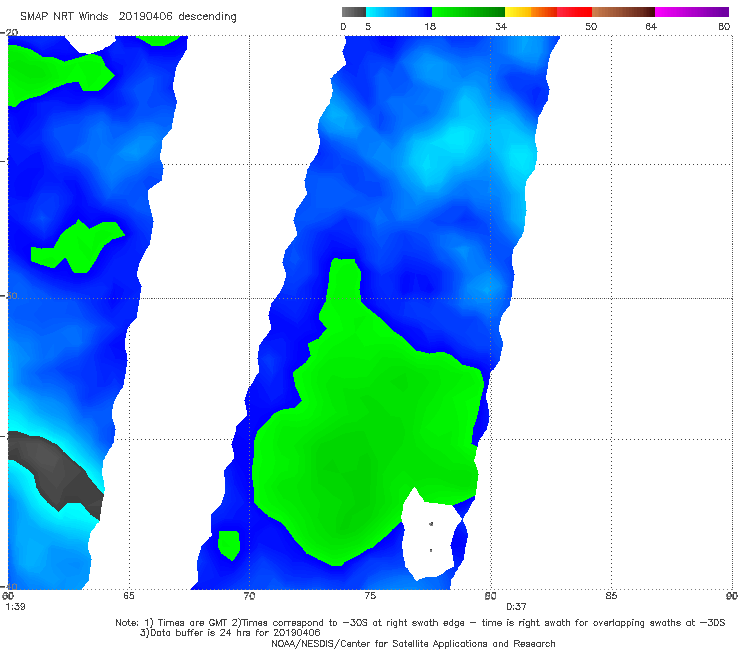The height and width of the screenshot is (650, 740).
Task: Click the '5' color scale label
Action: point(368,26)
